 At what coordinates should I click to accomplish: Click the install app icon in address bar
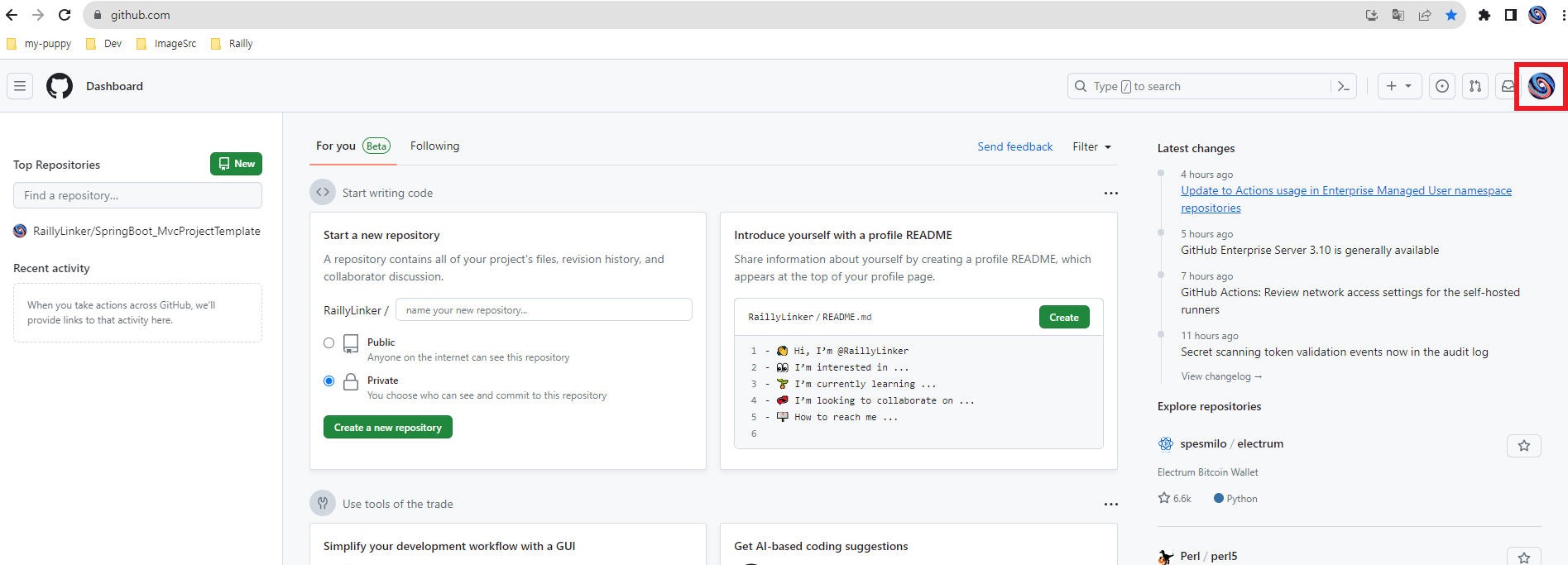[1372, 15]
